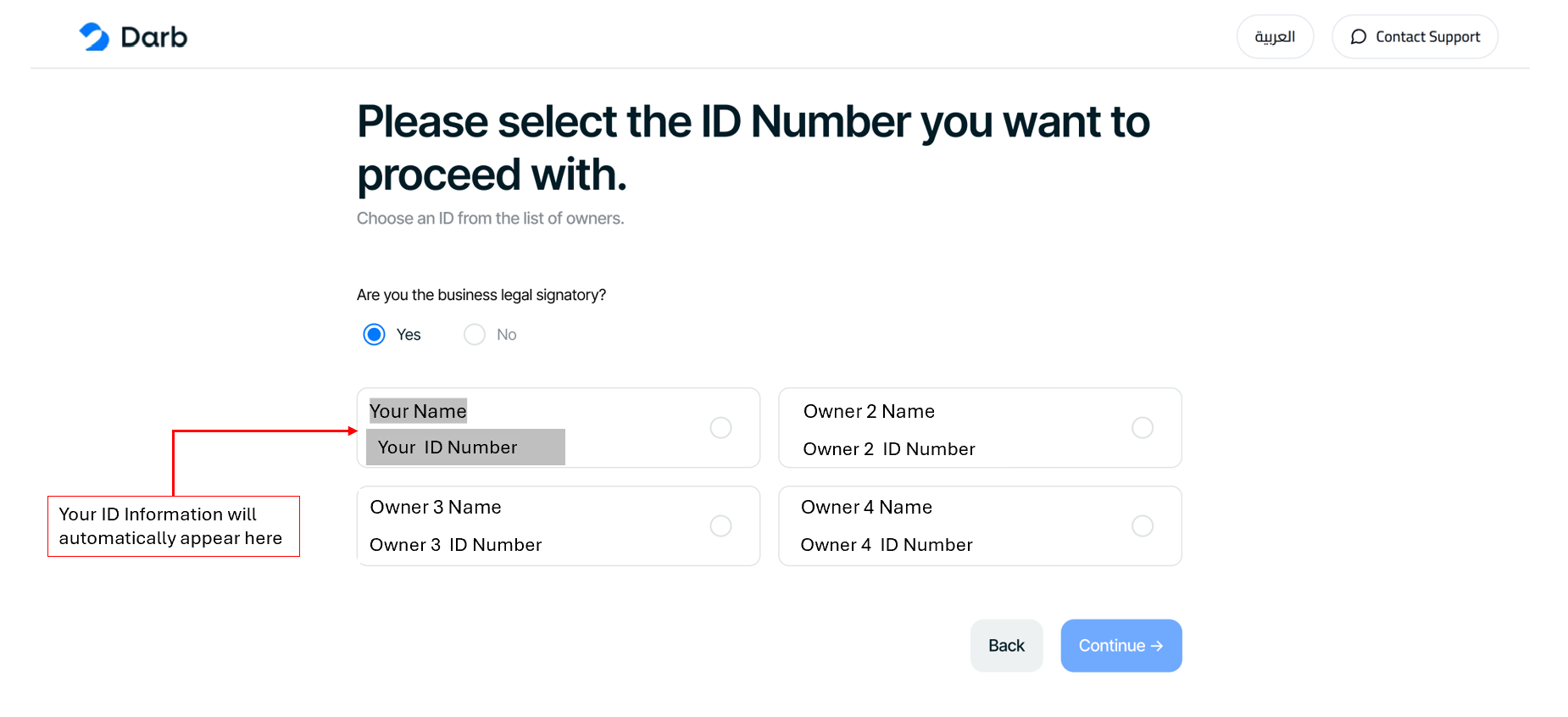Image resolution: width=1568 pixels, height=717 pixels.
Task: Click the Owner 3 ID Number text
Action: [455, 545]
